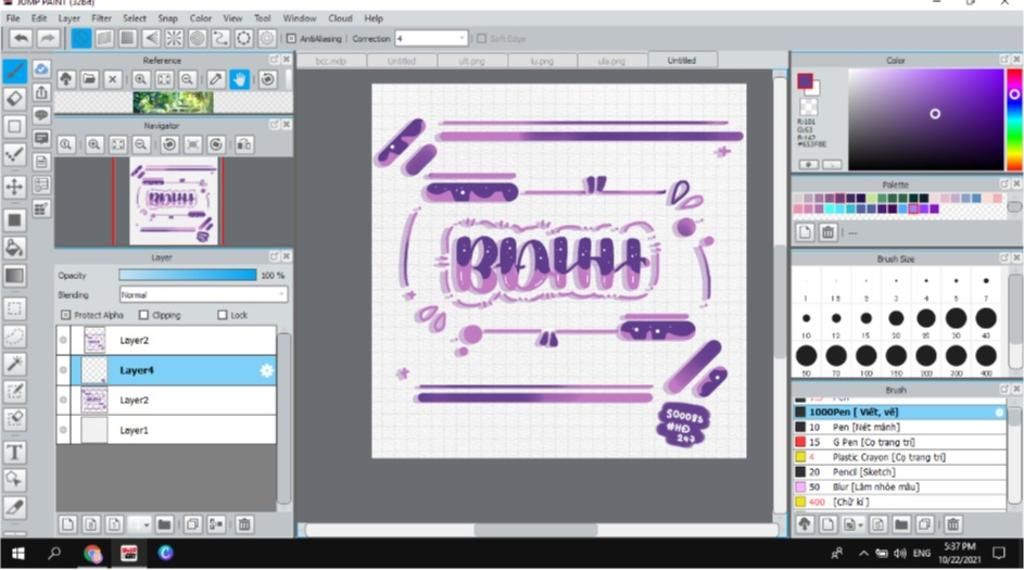Choose brush size 100 in the Brush Size panel
This screenshot has height=570, width=1024.
click(x=866, y=356)
